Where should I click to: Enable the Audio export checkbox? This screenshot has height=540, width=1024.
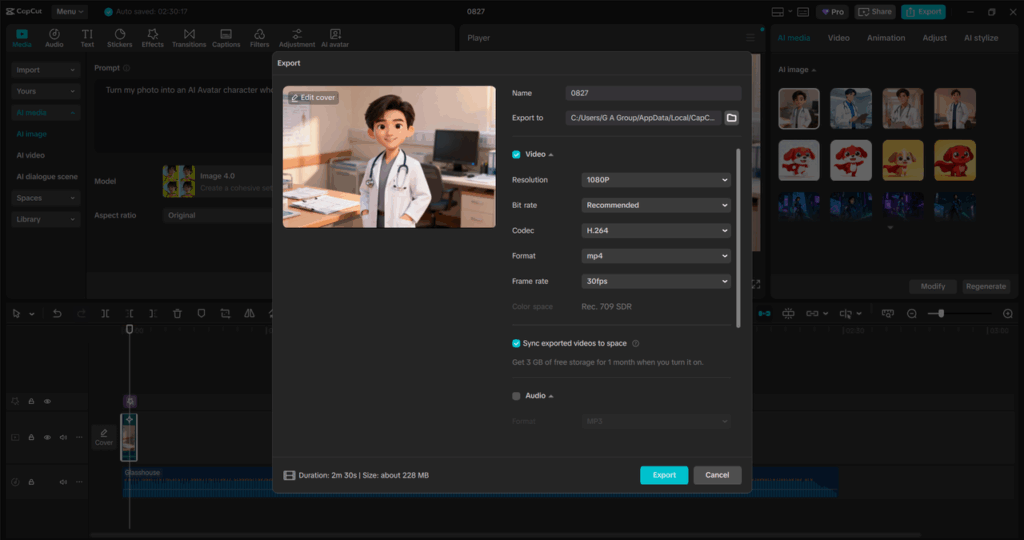point(516,396)
